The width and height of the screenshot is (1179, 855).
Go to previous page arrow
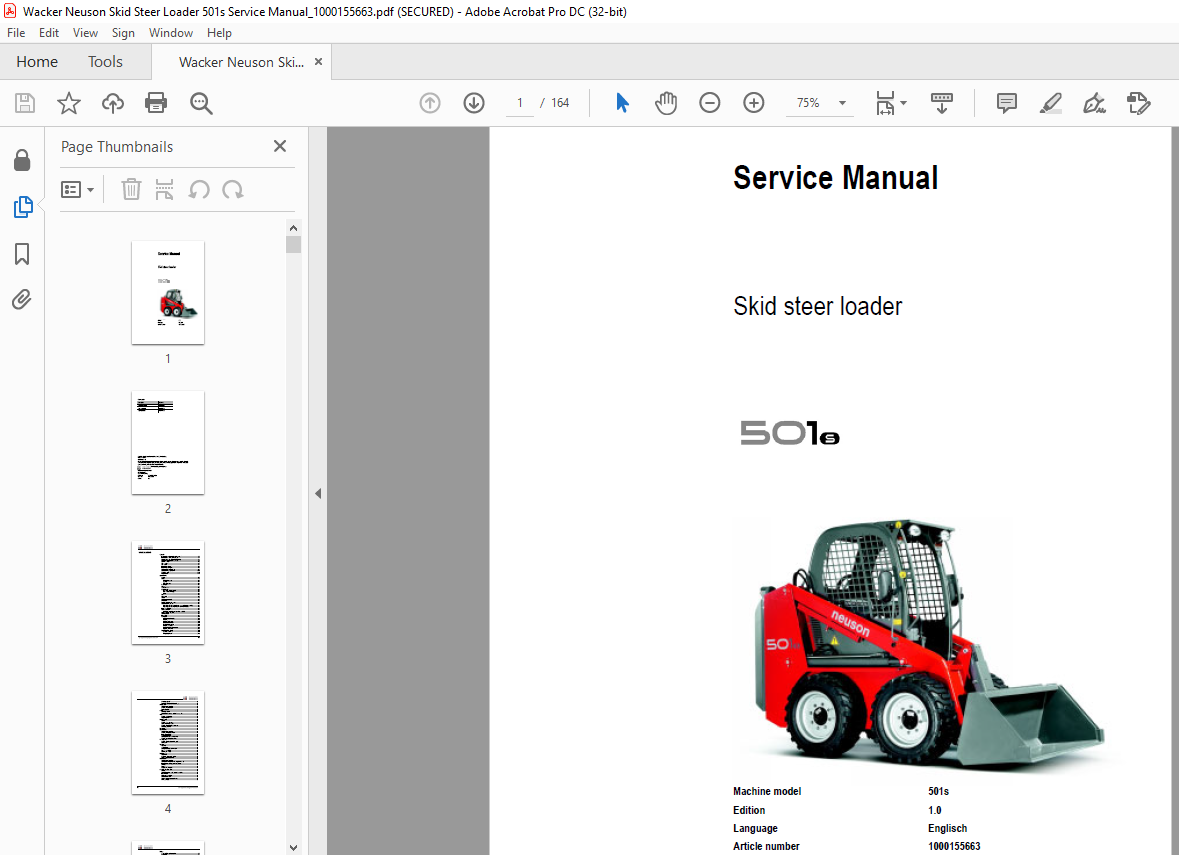(x=430, y=103)
